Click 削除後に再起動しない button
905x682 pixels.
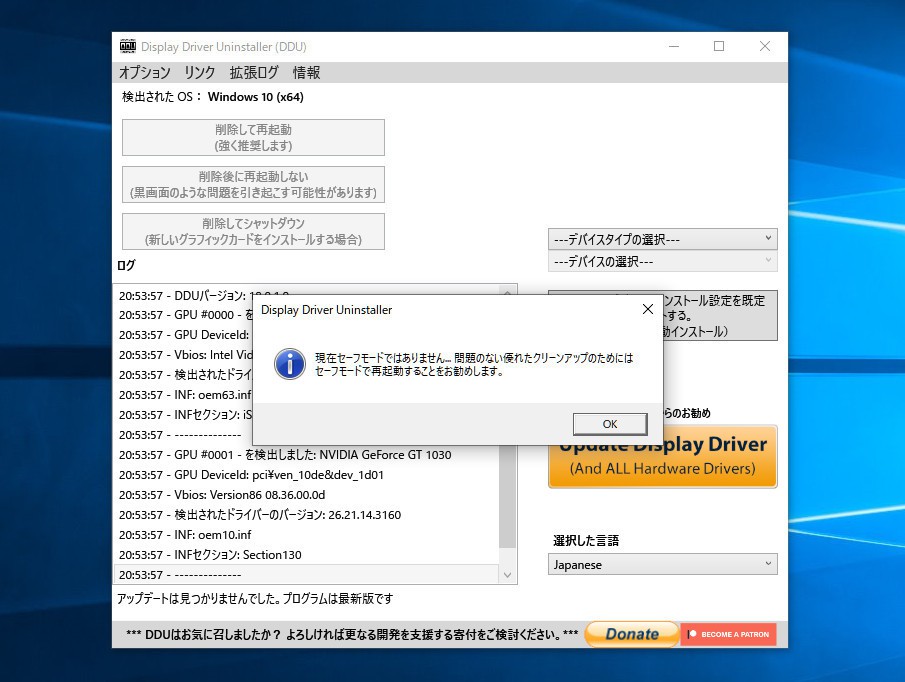(253, 185)
